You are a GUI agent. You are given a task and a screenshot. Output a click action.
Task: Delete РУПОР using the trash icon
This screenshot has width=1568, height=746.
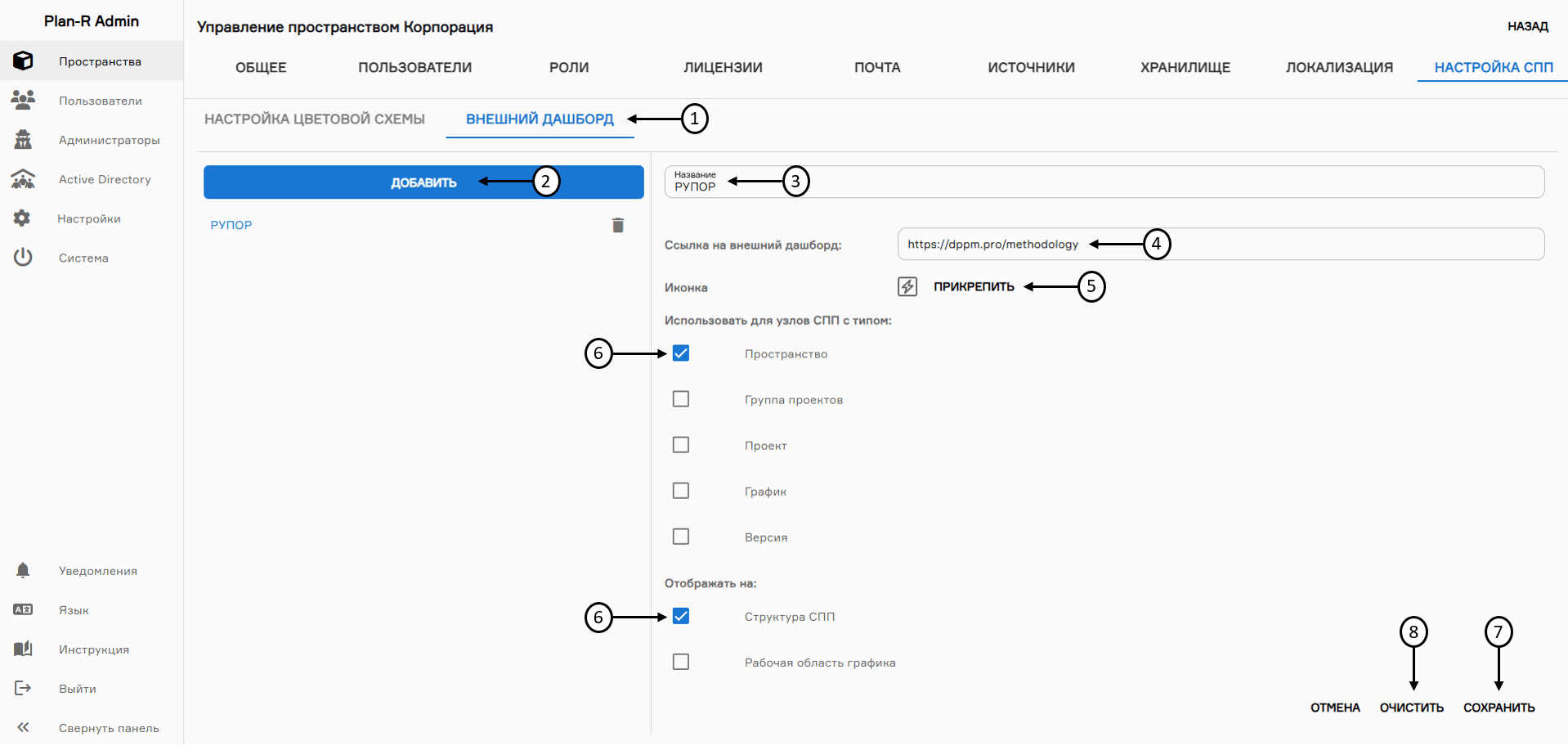[x=618, y=225]
